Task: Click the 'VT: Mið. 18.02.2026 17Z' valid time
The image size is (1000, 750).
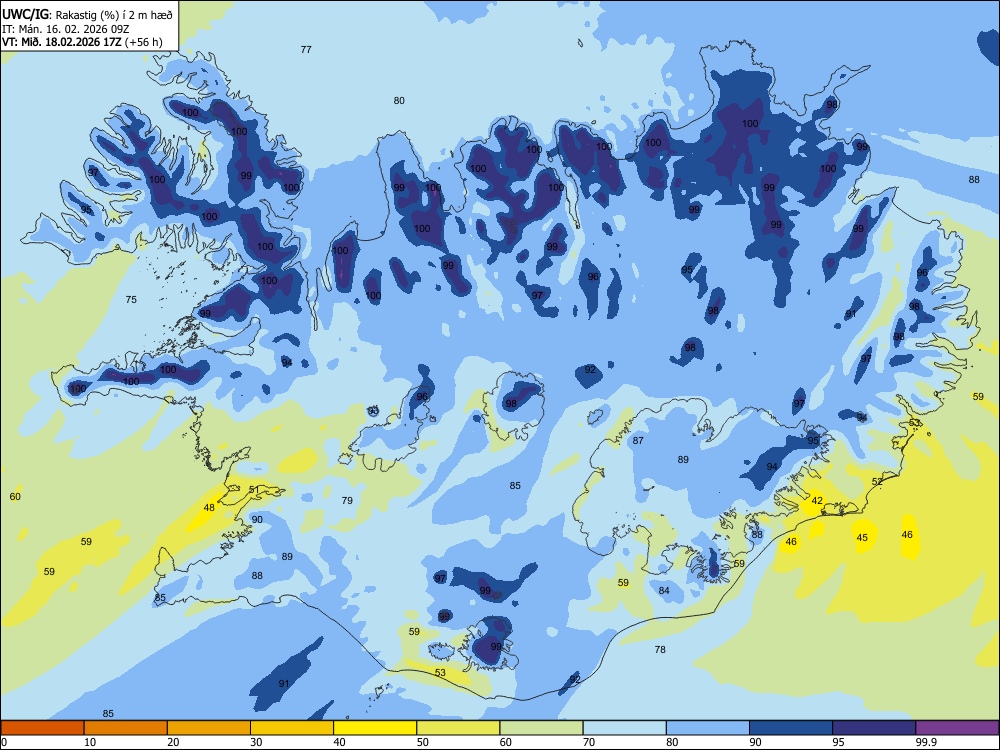Action: [x=61, y=42]
